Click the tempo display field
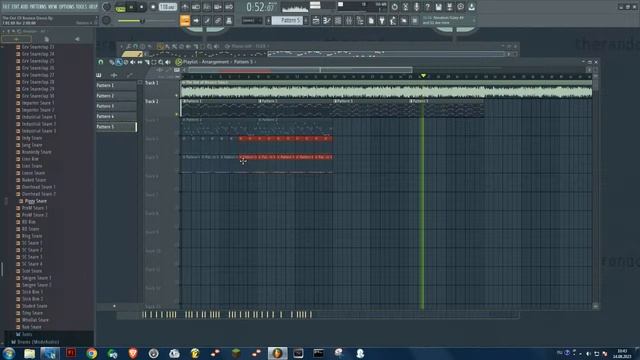This screenshot has width=640, height=360. [x=167, y=7]
